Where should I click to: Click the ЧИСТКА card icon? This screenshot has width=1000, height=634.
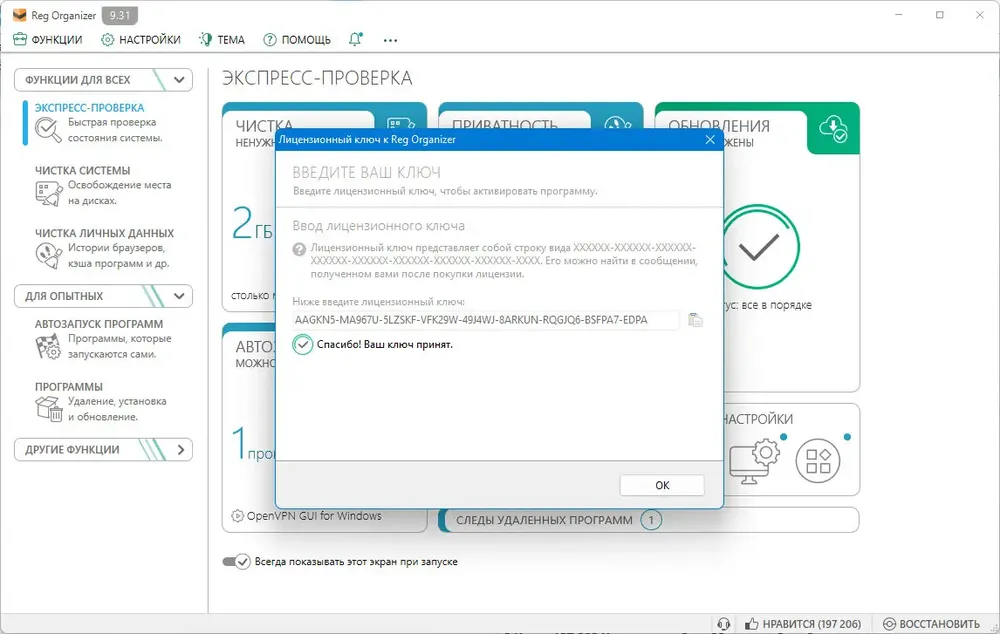click(401, 122)
